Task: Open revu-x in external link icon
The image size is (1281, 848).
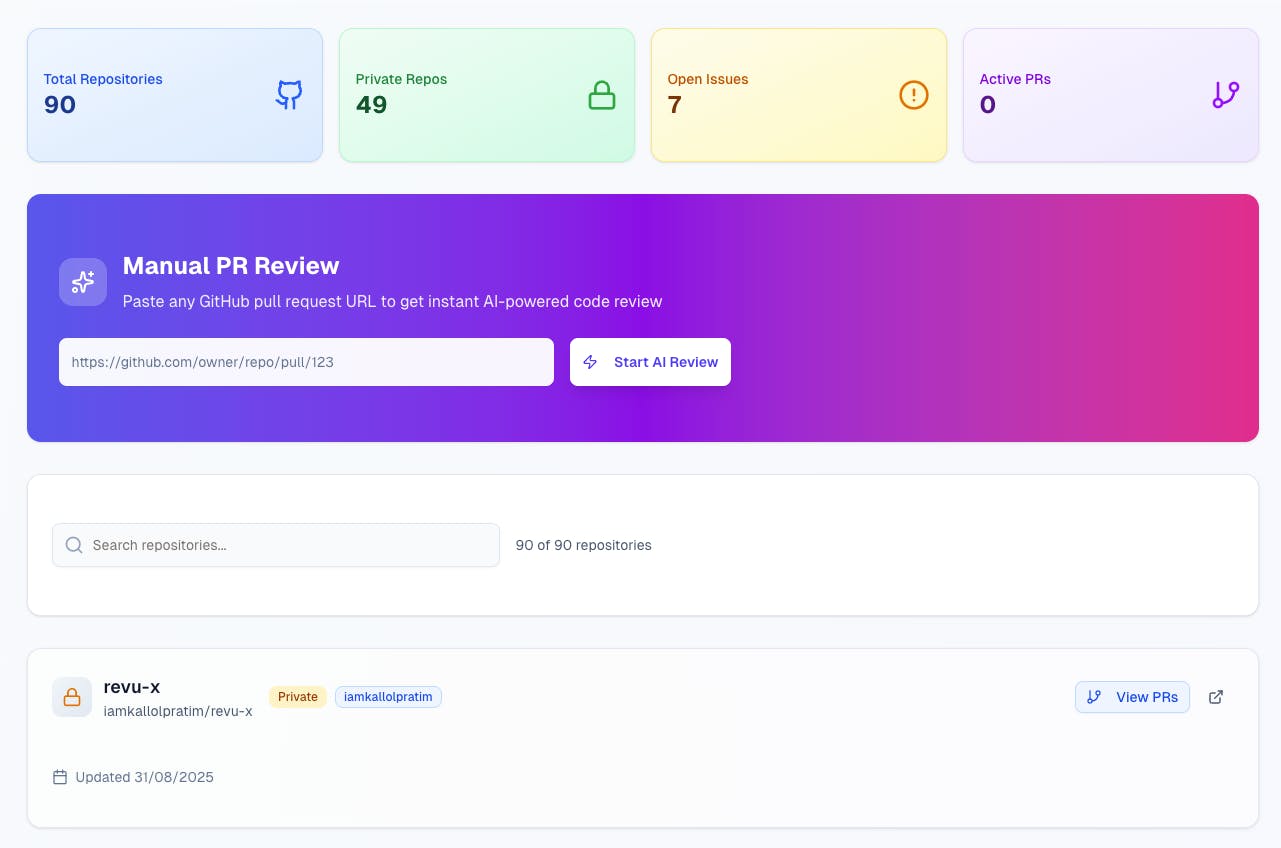Action: (1216, 697)
